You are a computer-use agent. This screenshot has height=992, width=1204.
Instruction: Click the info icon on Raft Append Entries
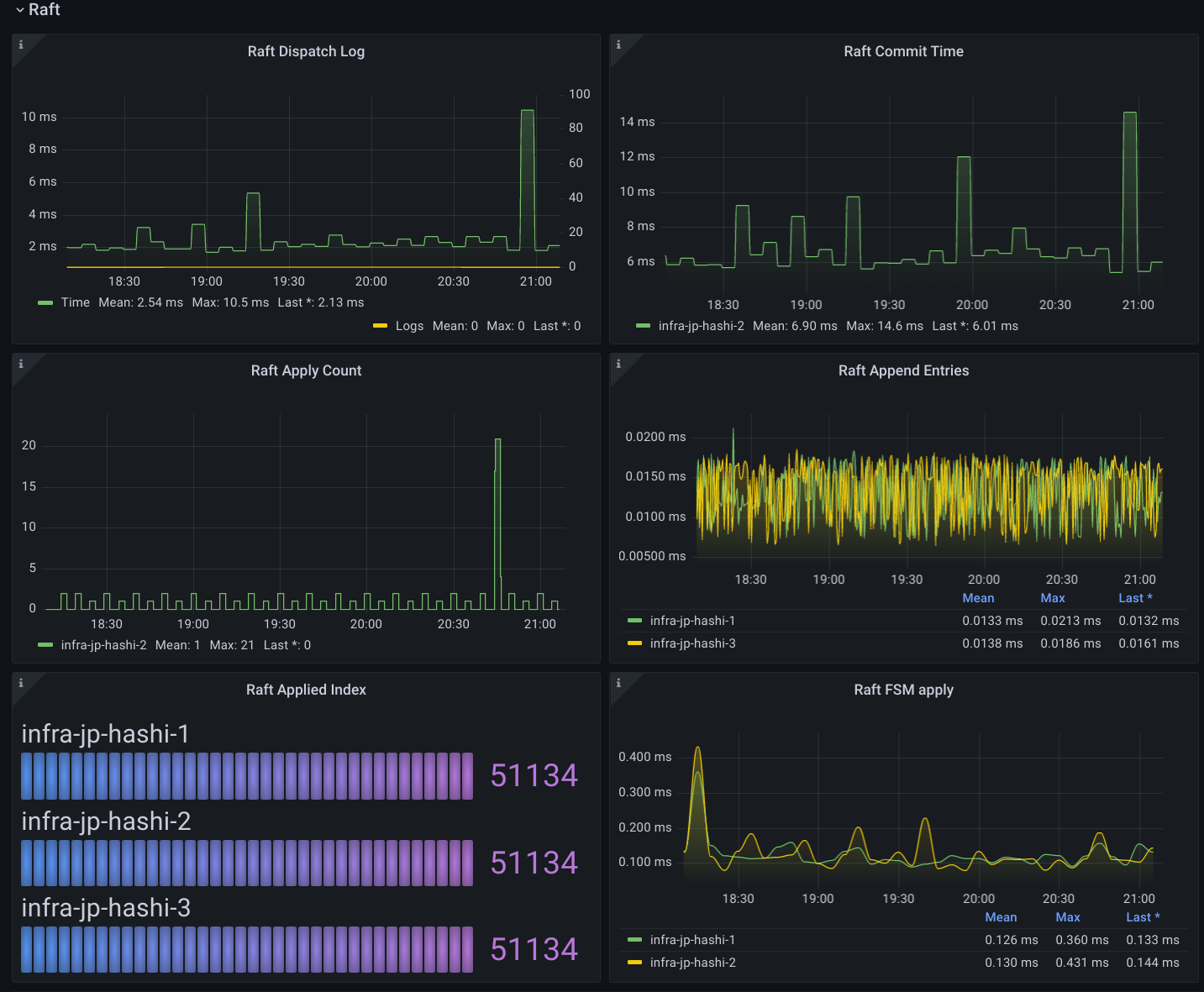pyautogui.click(x=619, y=365)
